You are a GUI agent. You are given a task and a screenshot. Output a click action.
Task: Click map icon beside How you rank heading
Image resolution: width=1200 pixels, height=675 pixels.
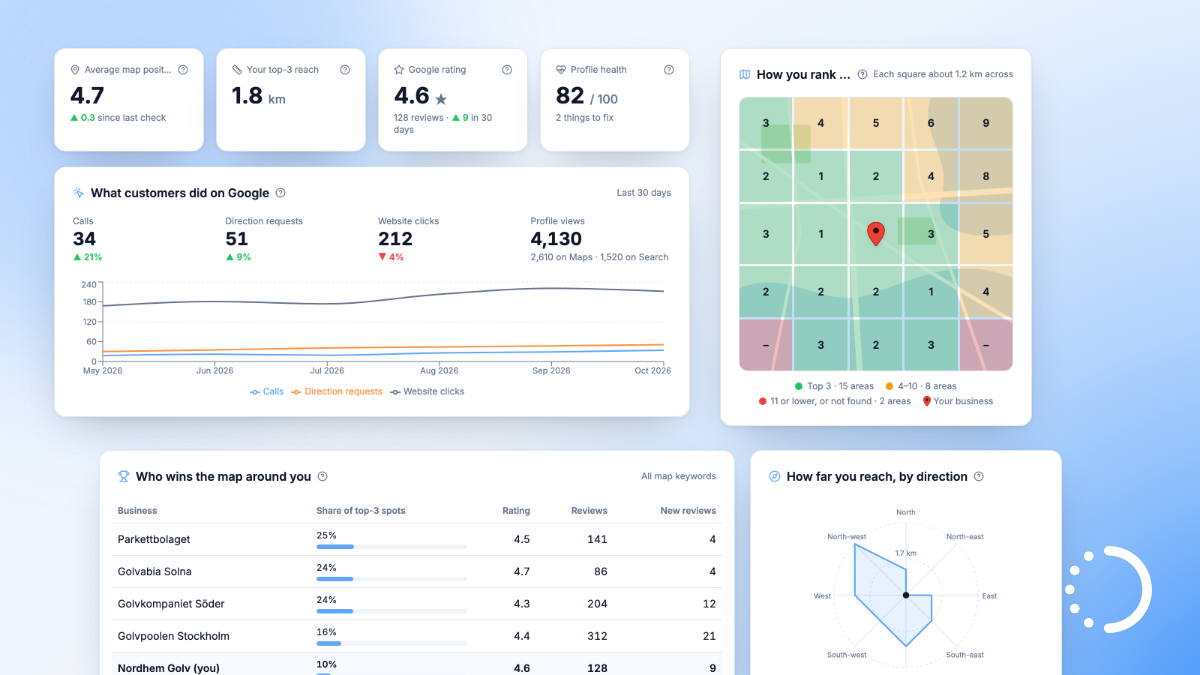(744, 74)
